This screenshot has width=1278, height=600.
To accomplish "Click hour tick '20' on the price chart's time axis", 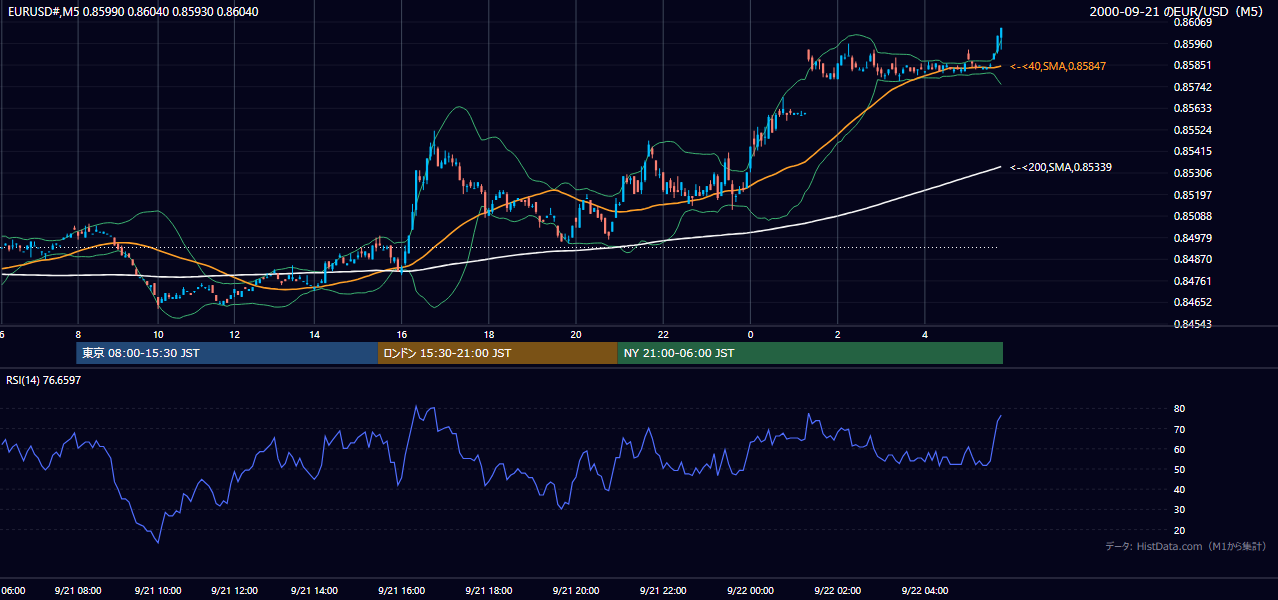I will [575, 334].
